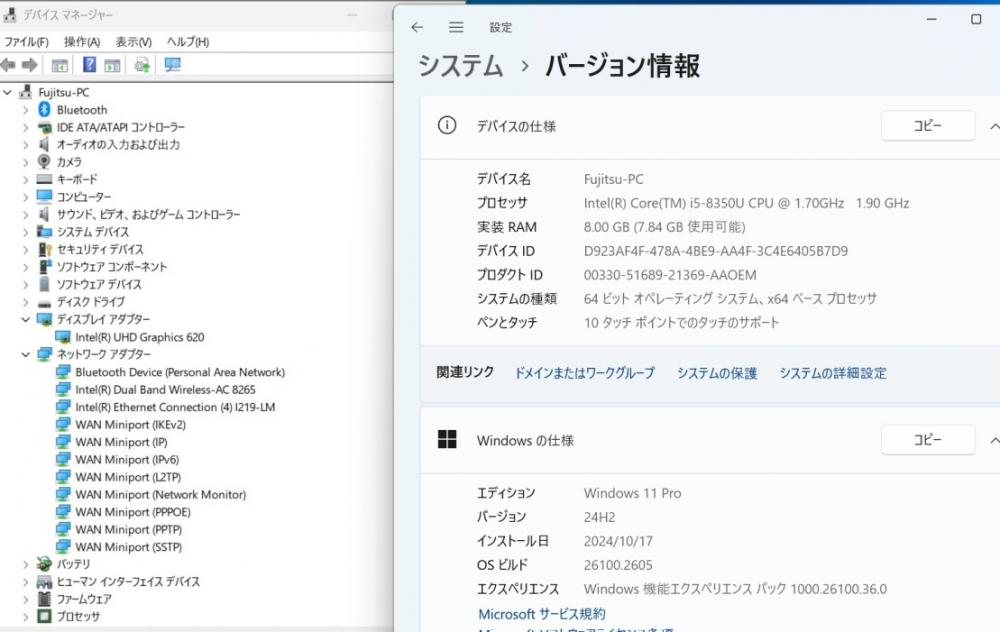Viewport: 1000px width, 632px height.
Task: Click the firmware category icon
Action: pyautogui.click(x=44, y=599)
